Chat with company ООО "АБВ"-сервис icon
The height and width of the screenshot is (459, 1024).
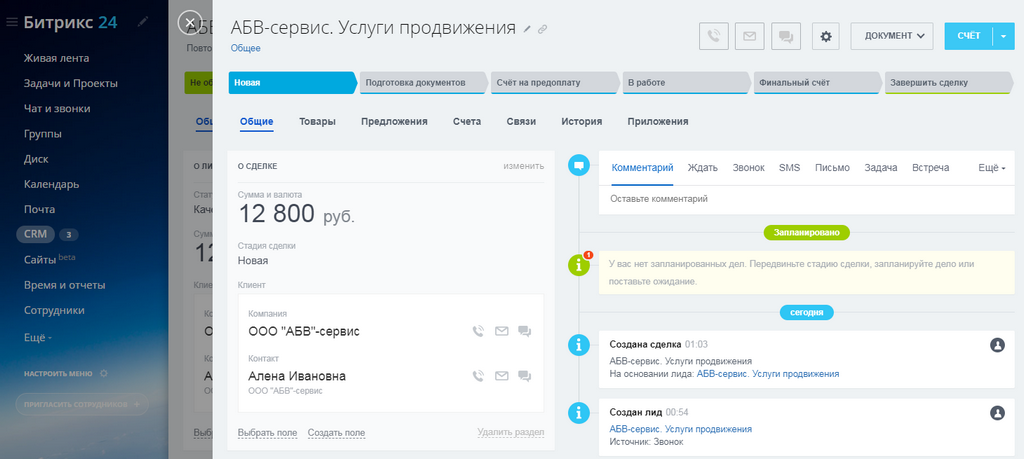pyautogui.click(x=524, y=331)
